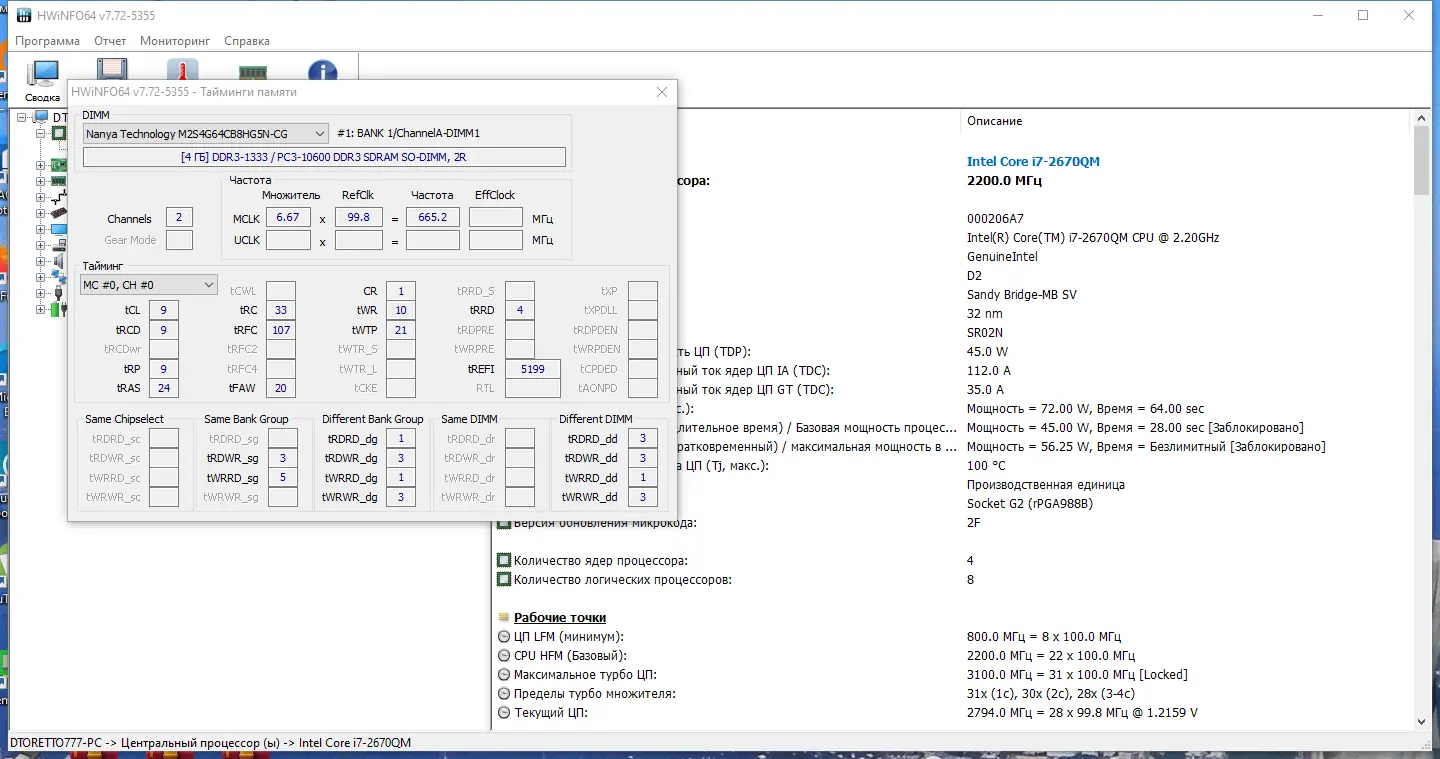Expand the monitor tree node
The width and height of the screenshot is (1440, 759).
tap(41, 229)
